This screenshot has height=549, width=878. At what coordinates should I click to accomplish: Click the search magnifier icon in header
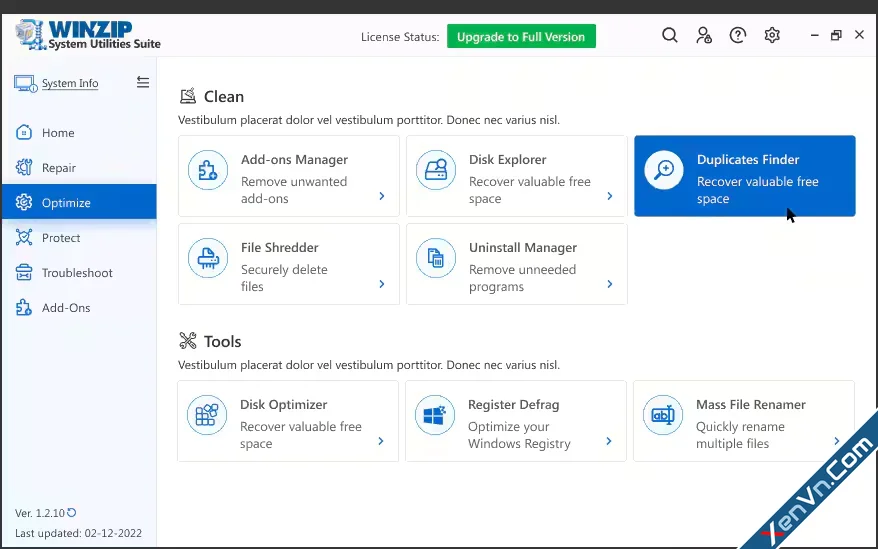tap(670, 35)
